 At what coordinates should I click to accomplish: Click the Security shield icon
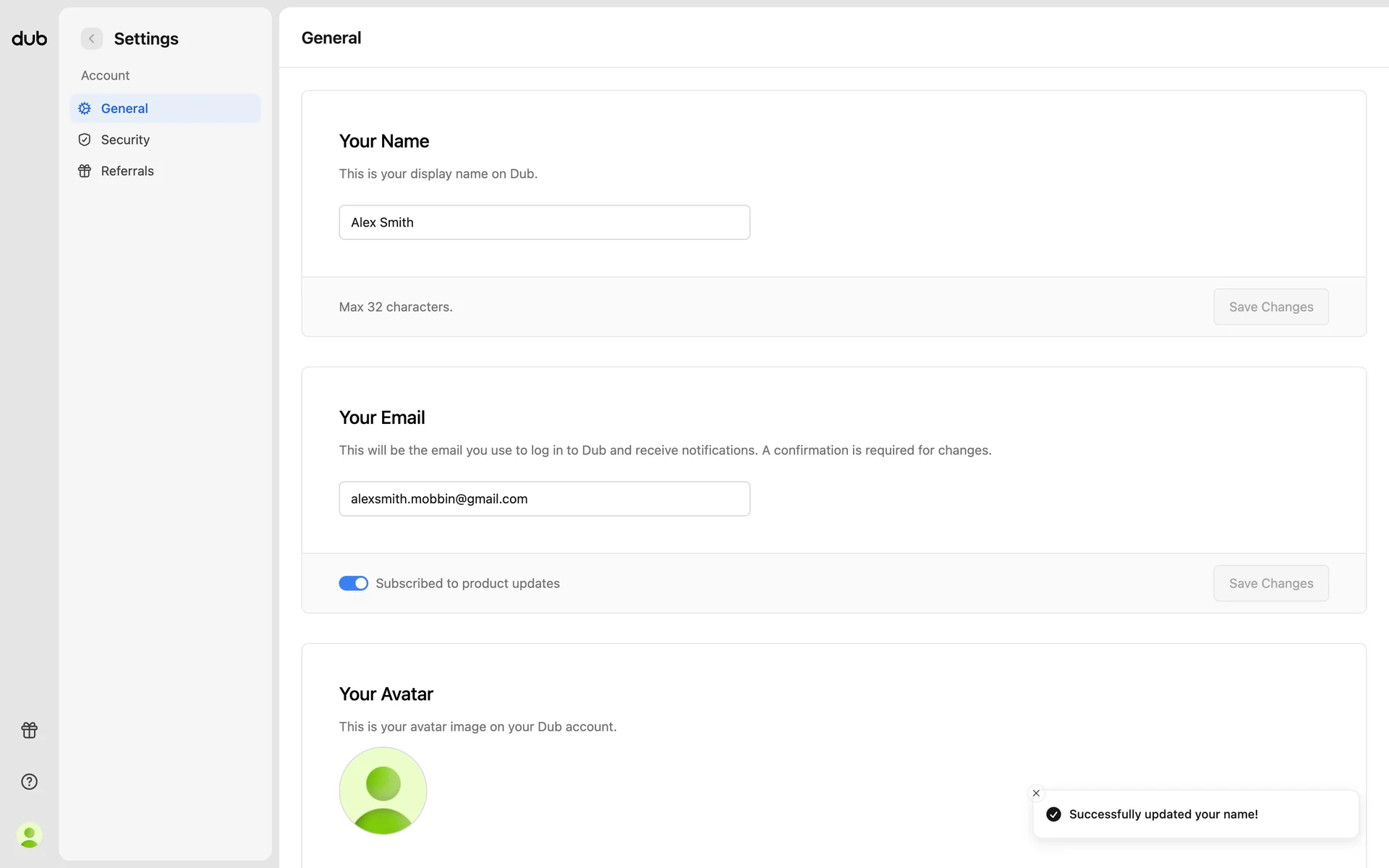(x=85, y=140)
